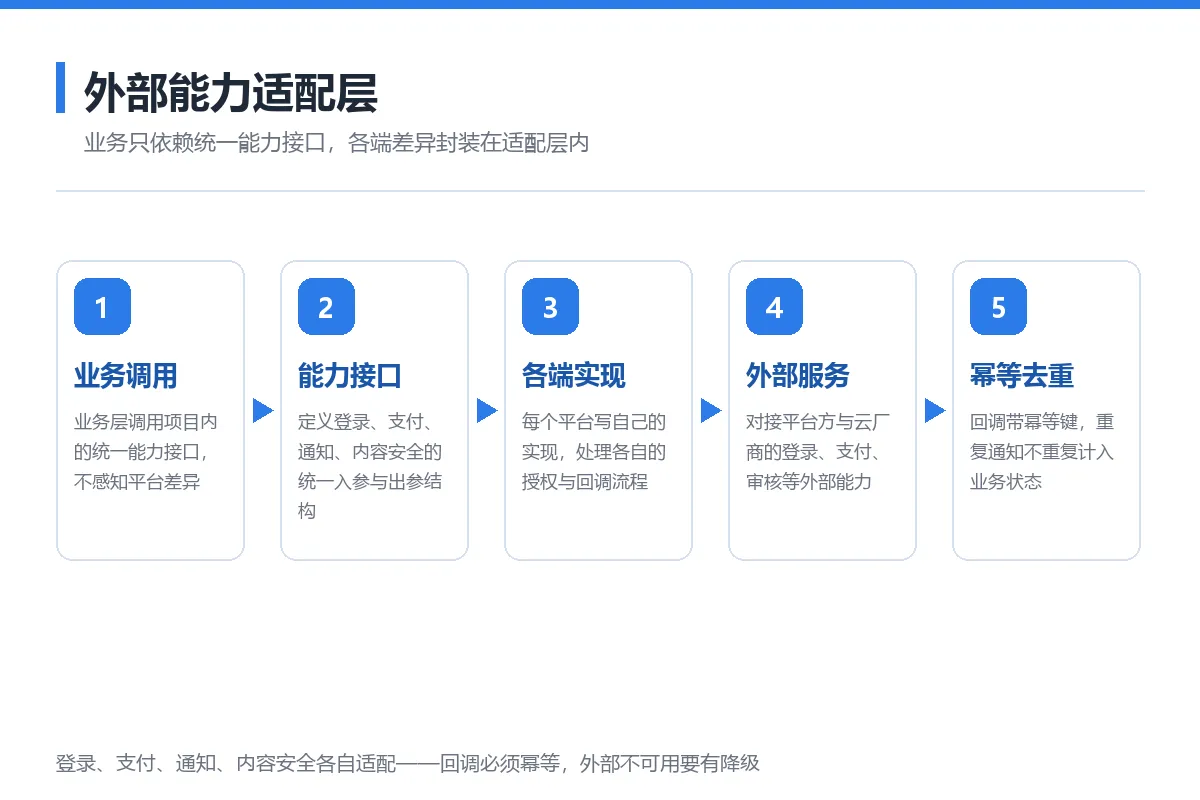The height and width of the screenshot is (800, 1200).
Task: Select the heading 业务调用
Action: [126, 376]
